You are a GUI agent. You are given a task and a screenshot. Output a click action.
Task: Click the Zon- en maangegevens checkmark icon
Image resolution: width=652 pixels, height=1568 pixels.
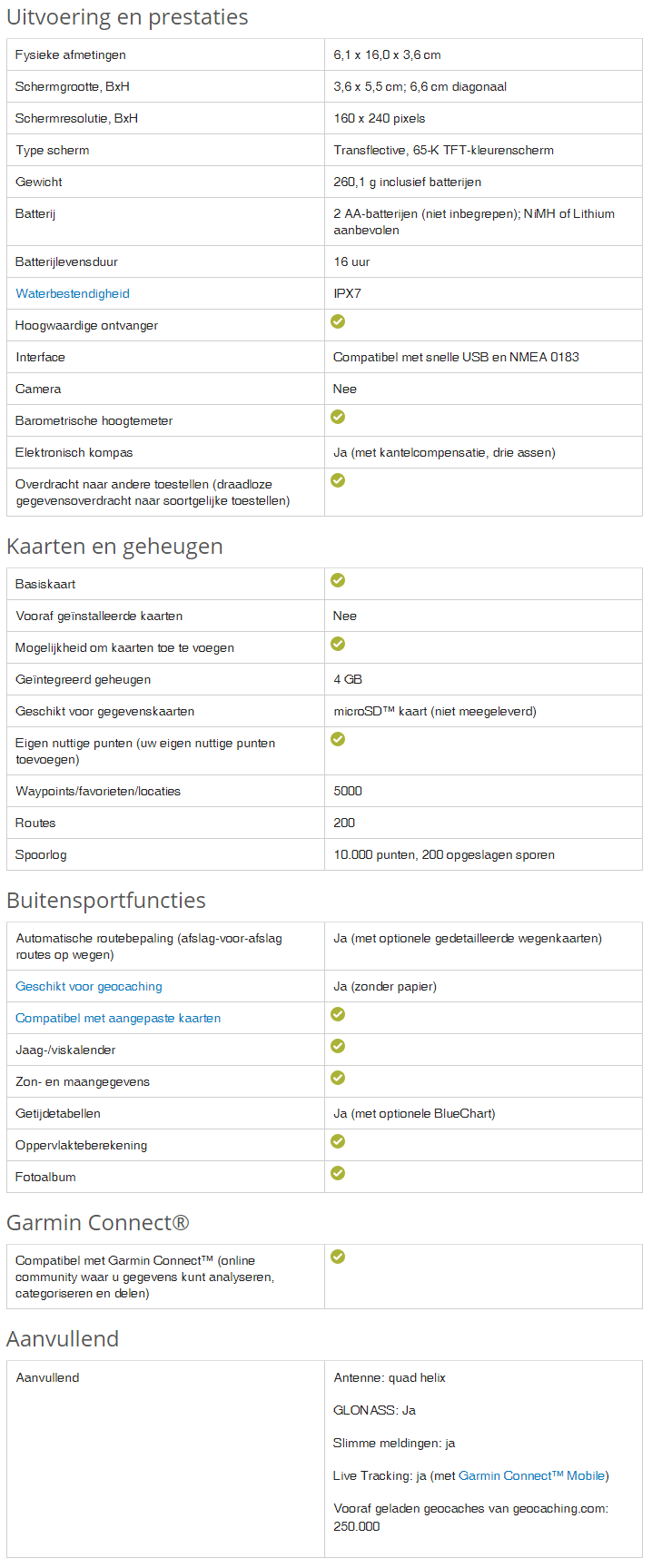coord(338,1078)
